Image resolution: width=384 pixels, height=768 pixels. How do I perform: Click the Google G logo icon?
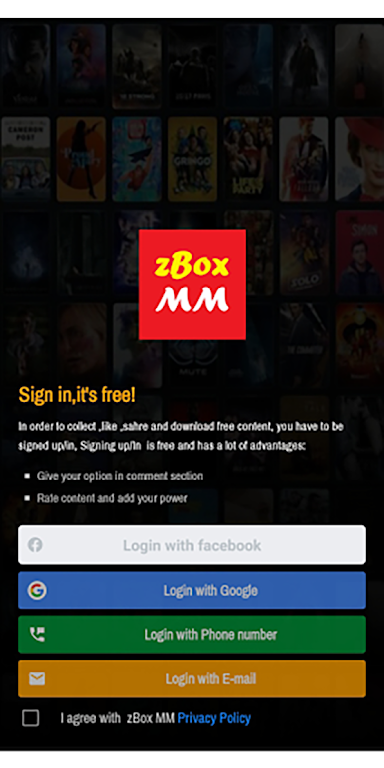[x=37, y=590]
